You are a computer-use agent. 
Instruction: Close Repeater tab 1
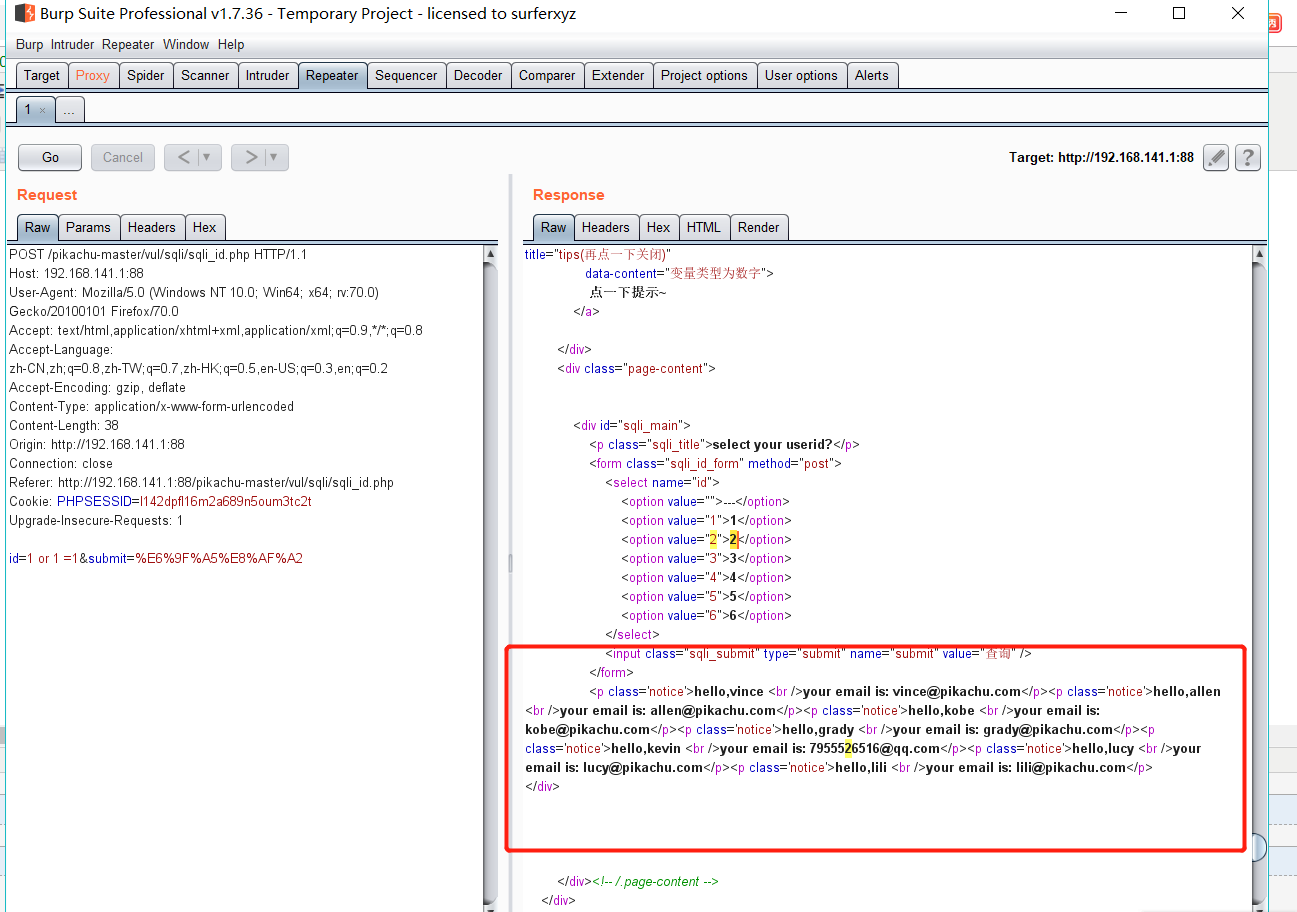(43, 111)
